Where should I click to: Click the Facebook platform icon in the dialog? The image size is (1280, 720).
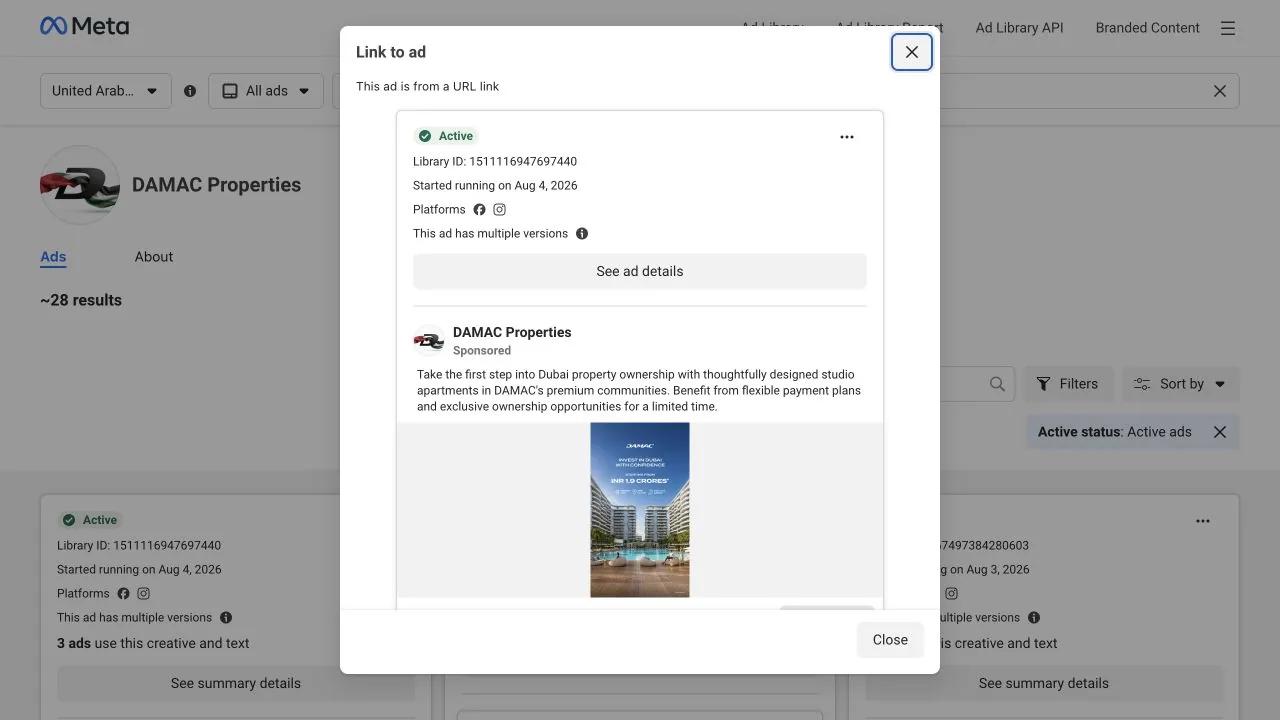[x=479, y=210]
